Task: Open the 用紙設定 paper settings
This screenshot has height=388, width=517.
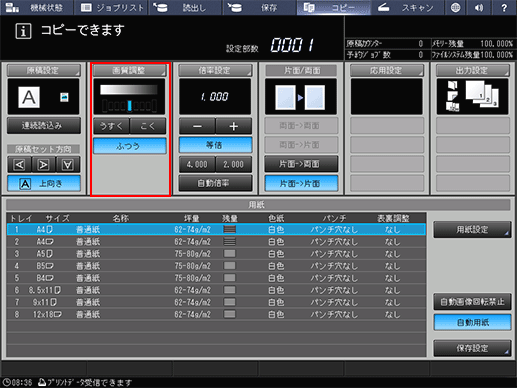Action: 472,229
